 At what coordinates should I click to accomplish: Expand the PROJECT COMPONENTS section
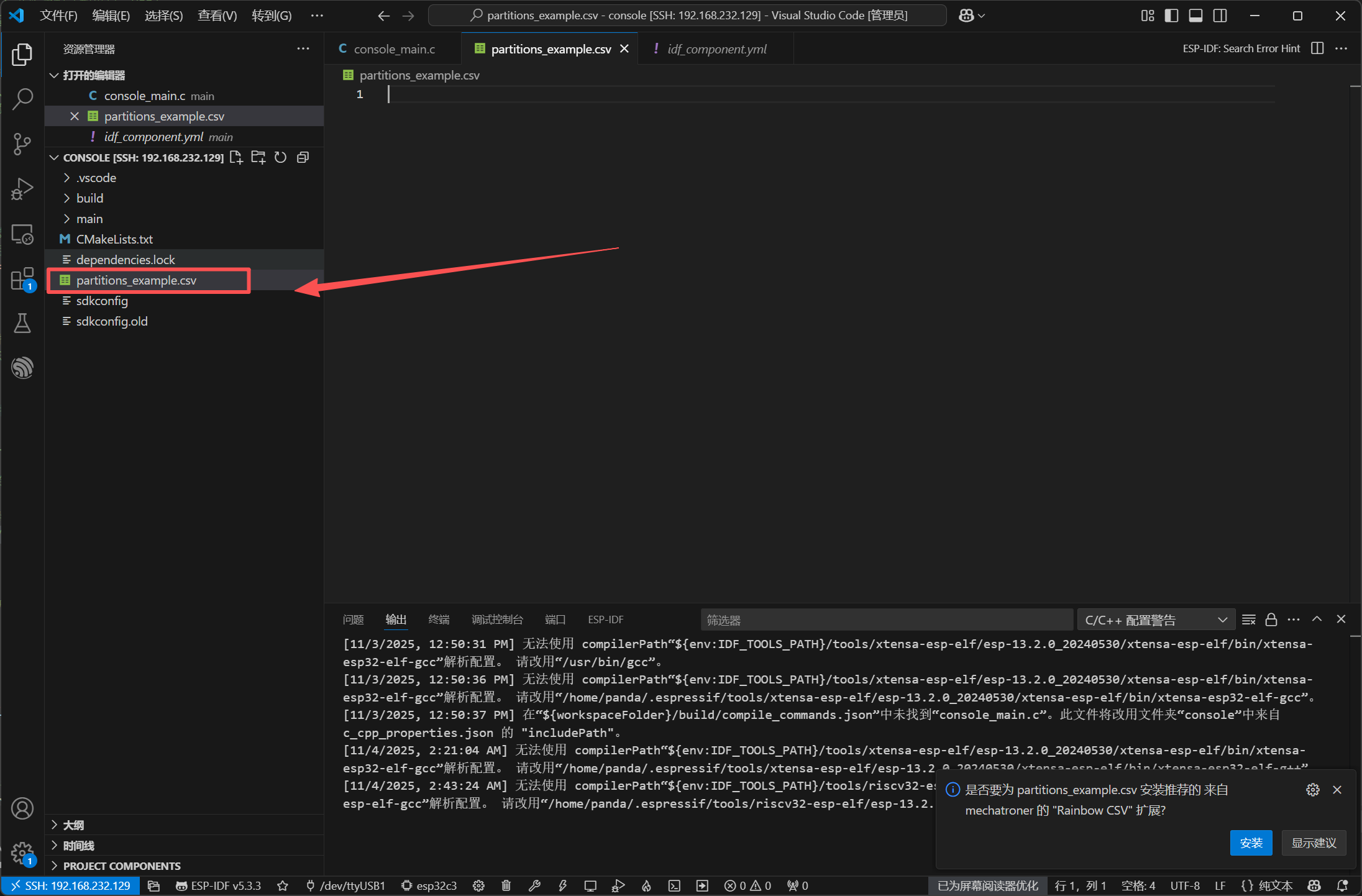point(122,866)
